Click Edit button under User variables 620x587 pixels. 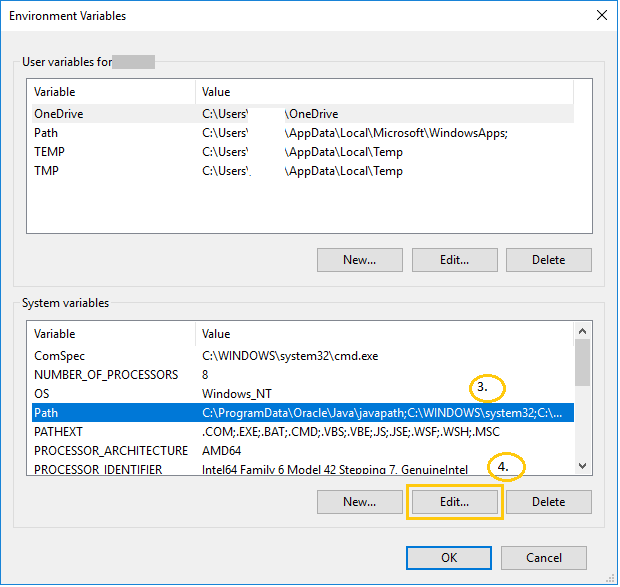454,260
